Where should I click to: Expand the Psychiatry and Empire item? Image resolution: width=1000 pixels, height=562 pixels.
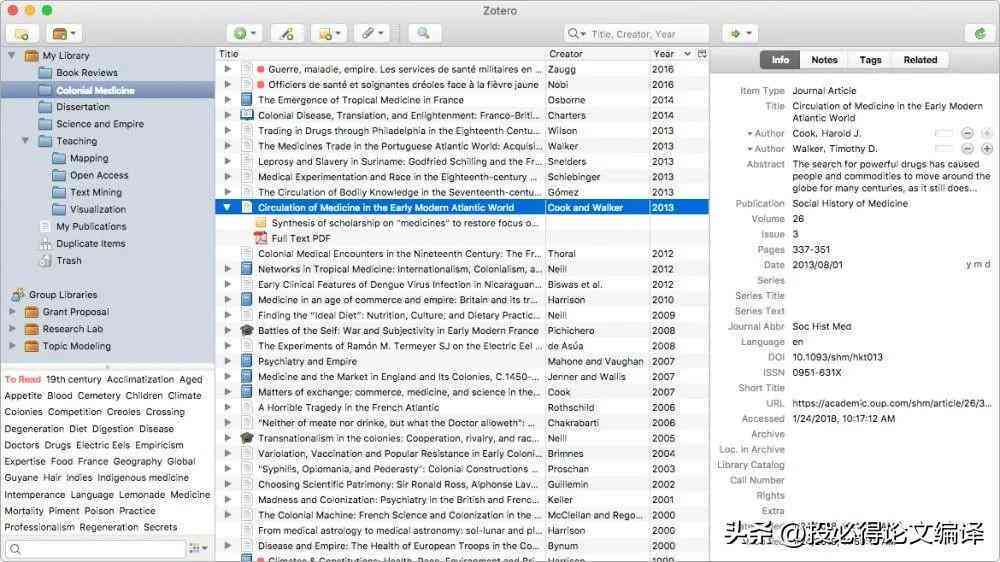(228, 361)
